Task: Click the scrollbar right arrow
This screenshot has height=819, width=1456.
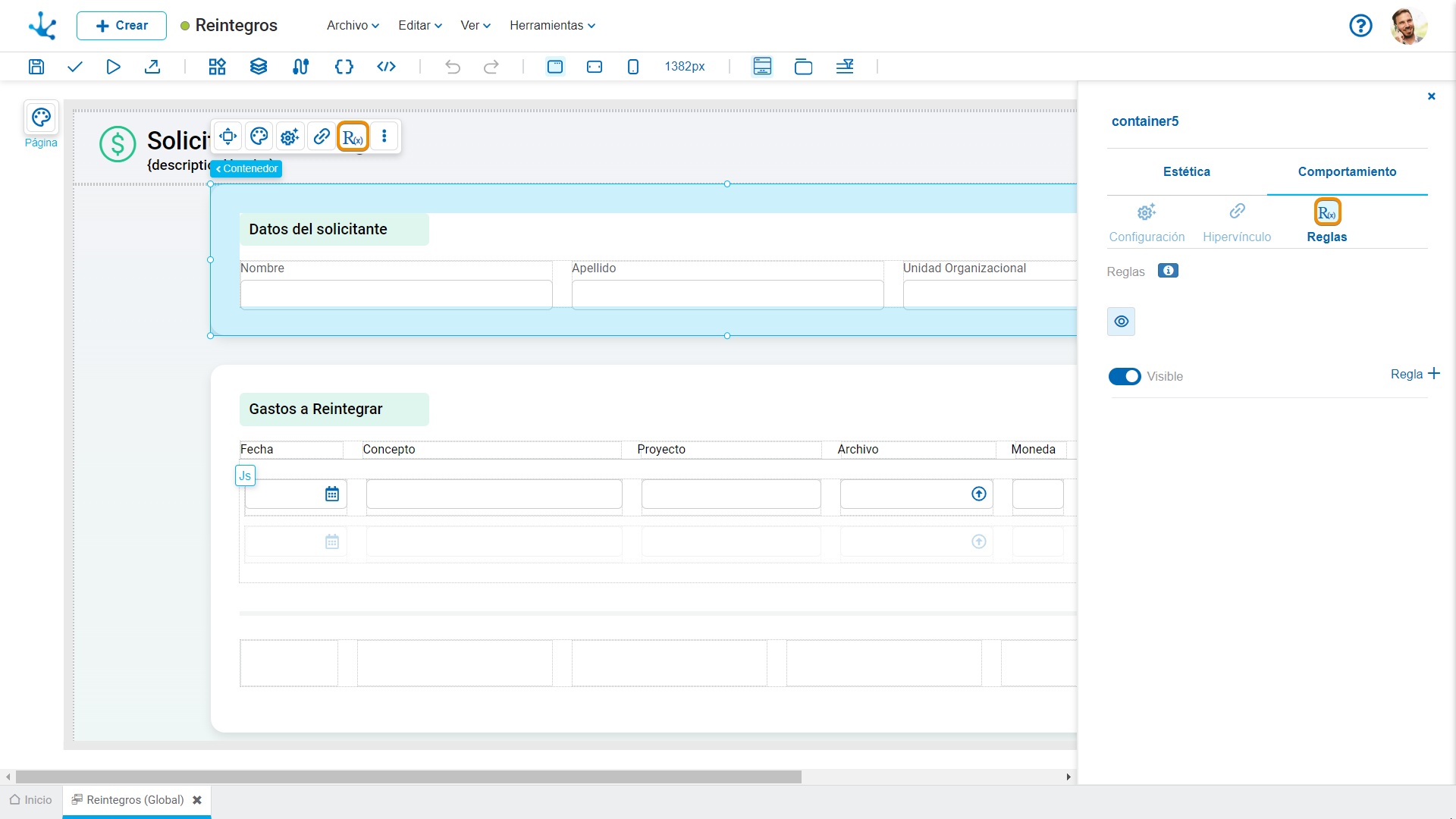Action: (x=1068, y=777)
